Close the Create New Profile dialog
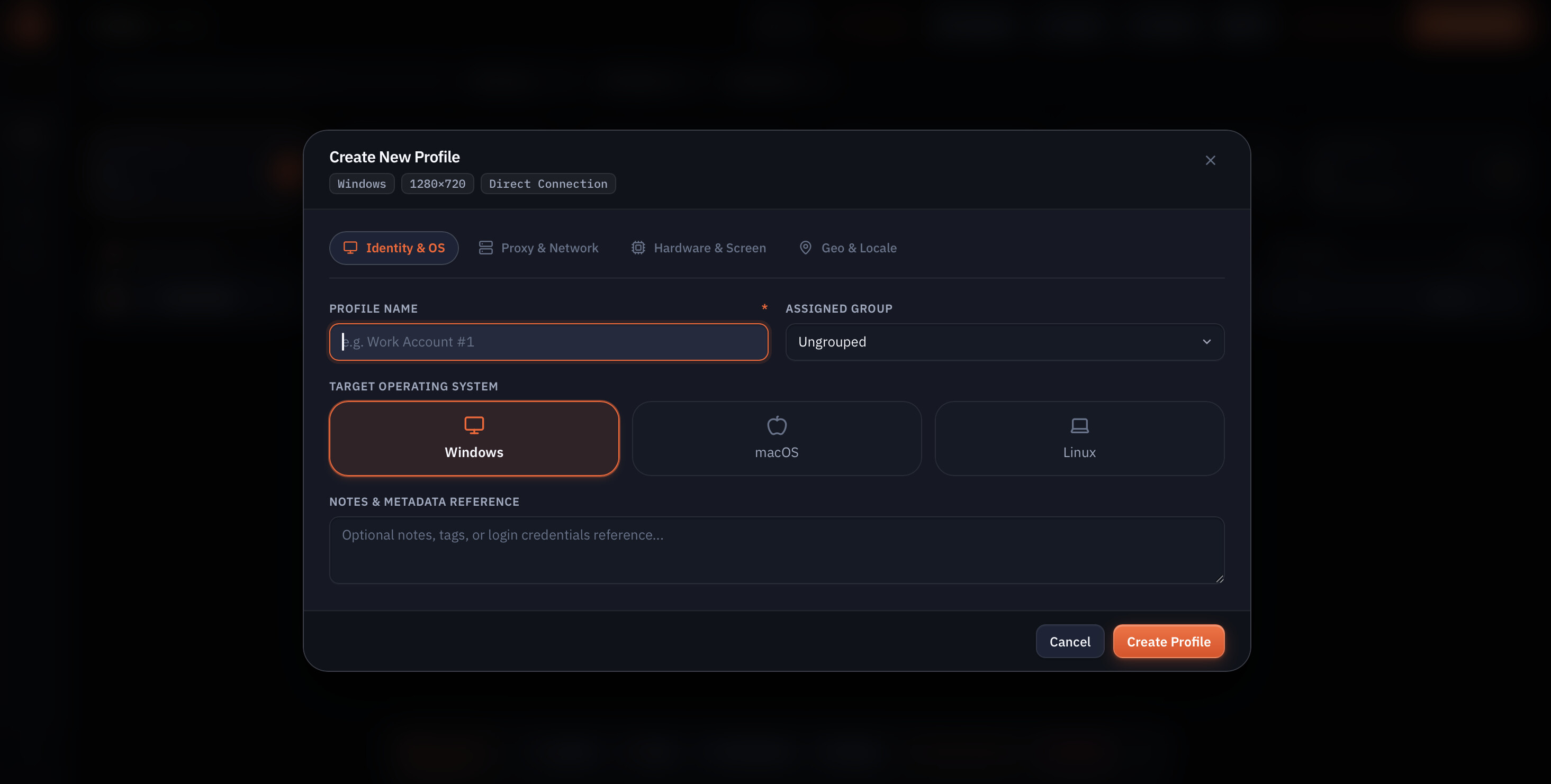 point(1210,161)
